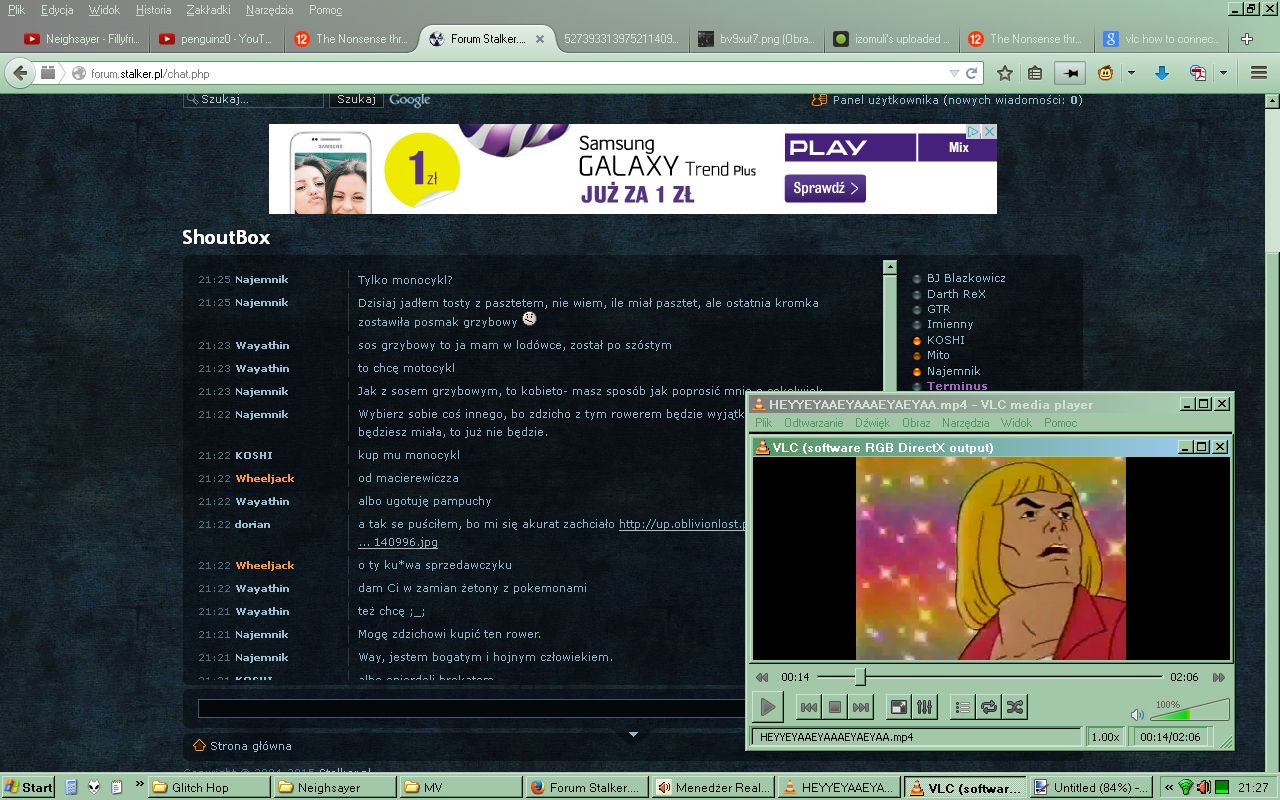Open the Windows Start menu

29,787
